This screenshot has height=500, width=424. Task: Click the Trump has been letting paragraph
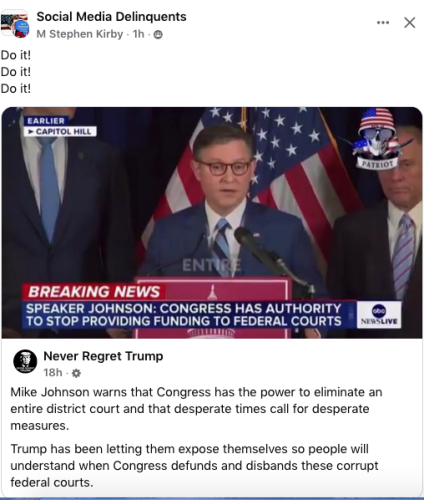pyautogui.click(x=194, y=466)
